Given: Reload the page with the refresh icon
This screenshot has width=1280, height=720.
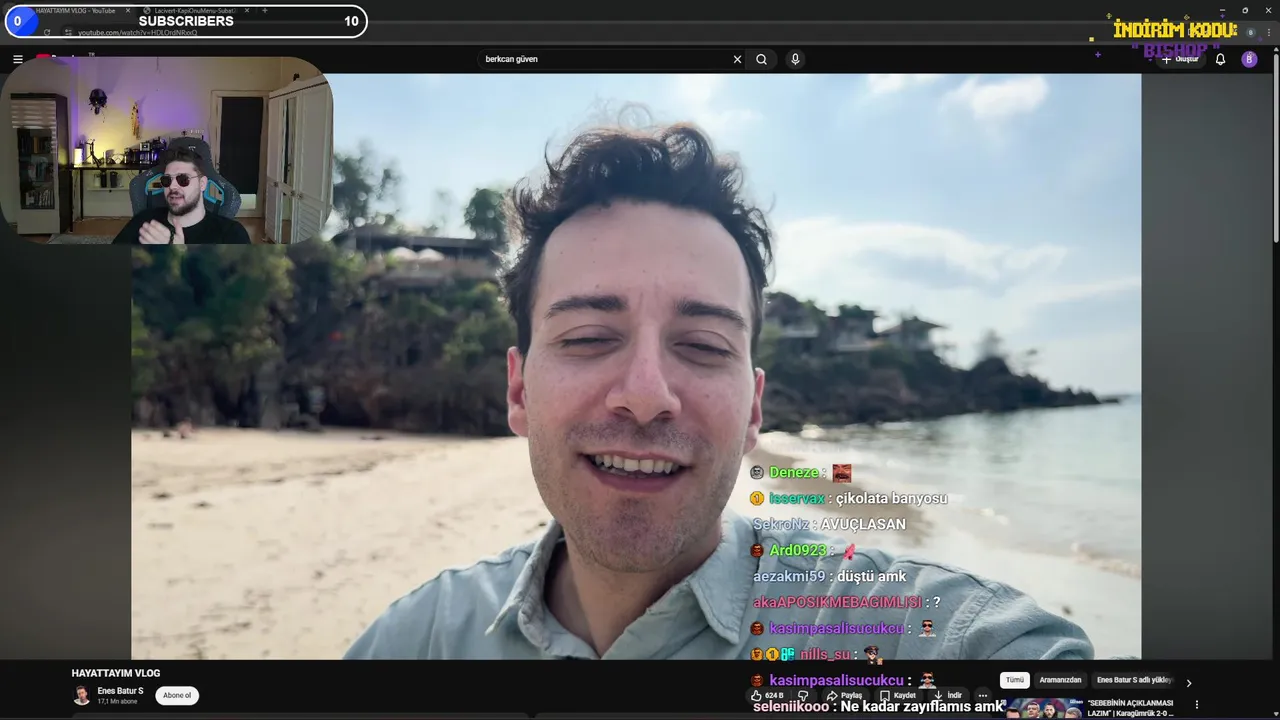Looking at the screenshot, I should 47,32.
